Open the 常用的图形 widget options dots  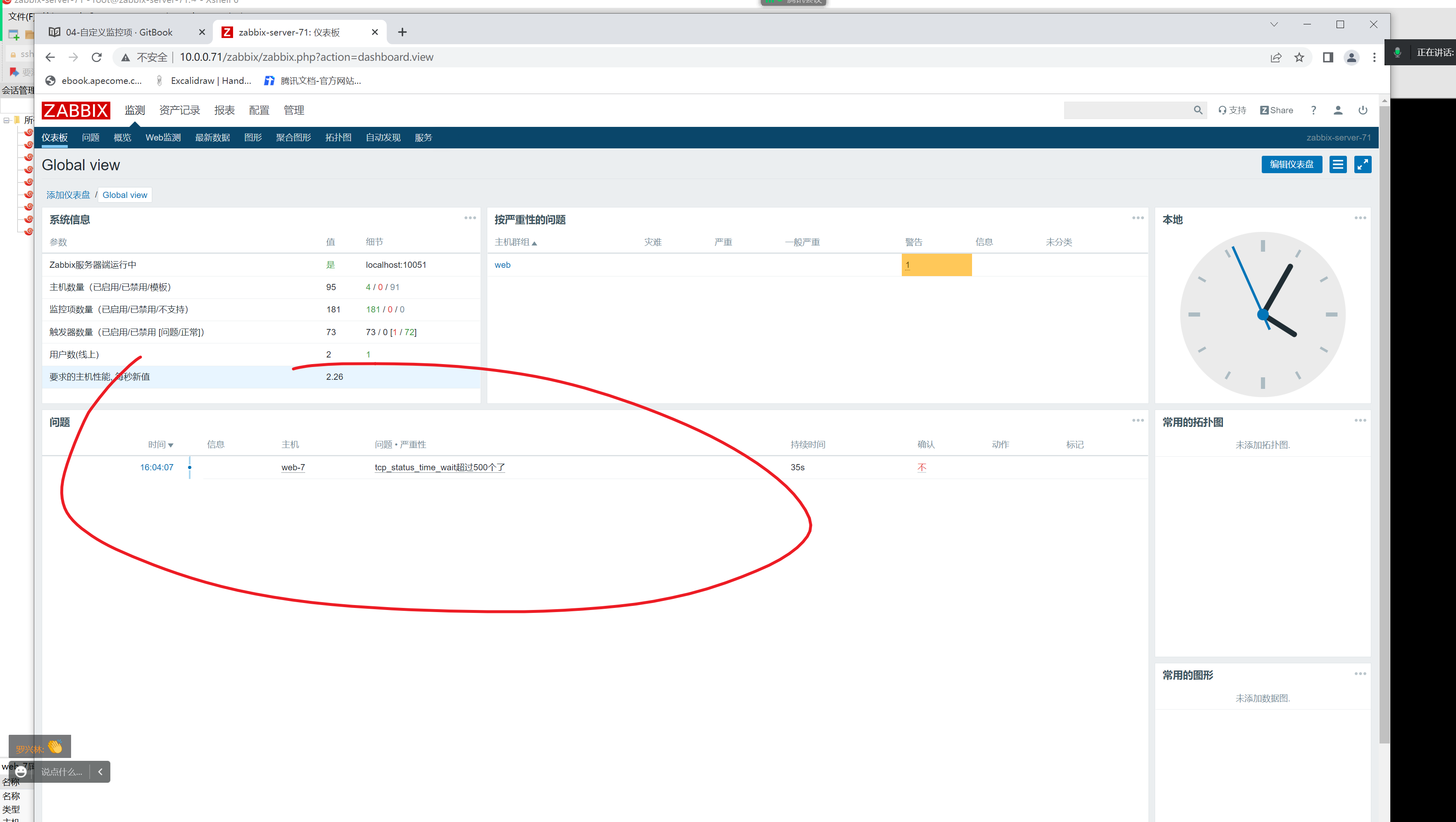pos(1360,673)
